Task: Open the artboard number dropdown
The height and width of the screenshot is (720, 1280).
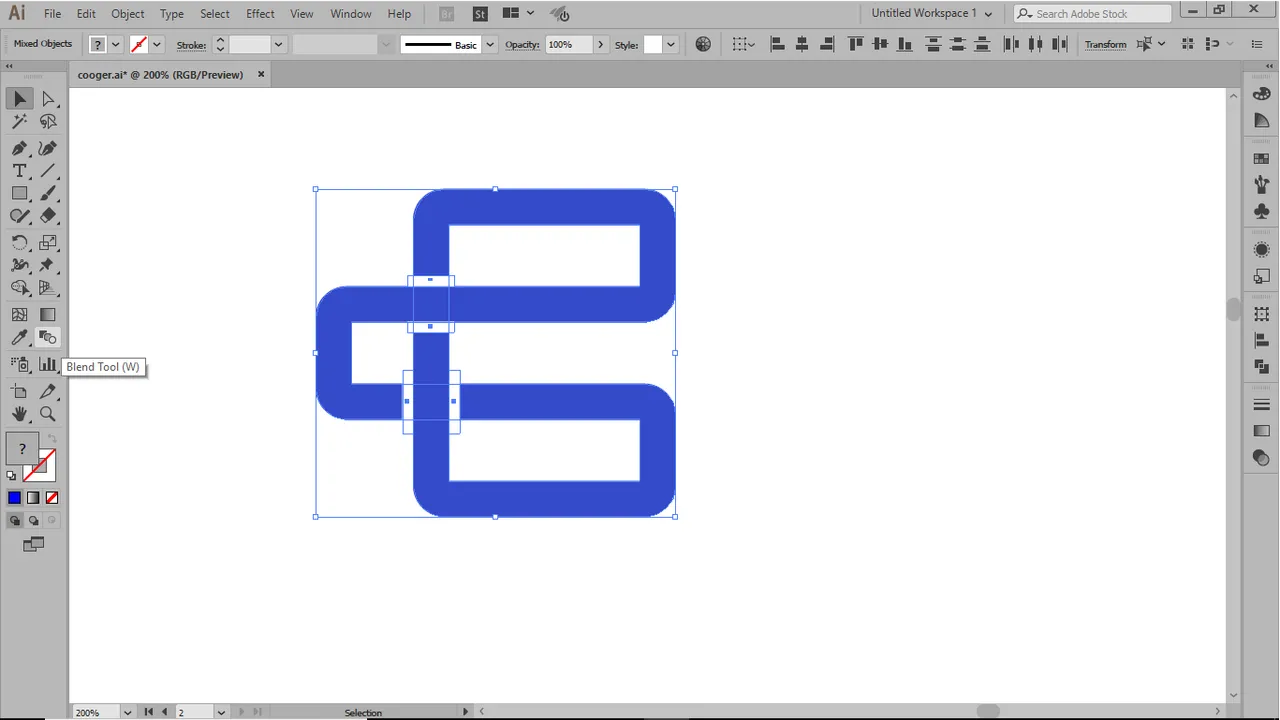Action: [221, 712]
